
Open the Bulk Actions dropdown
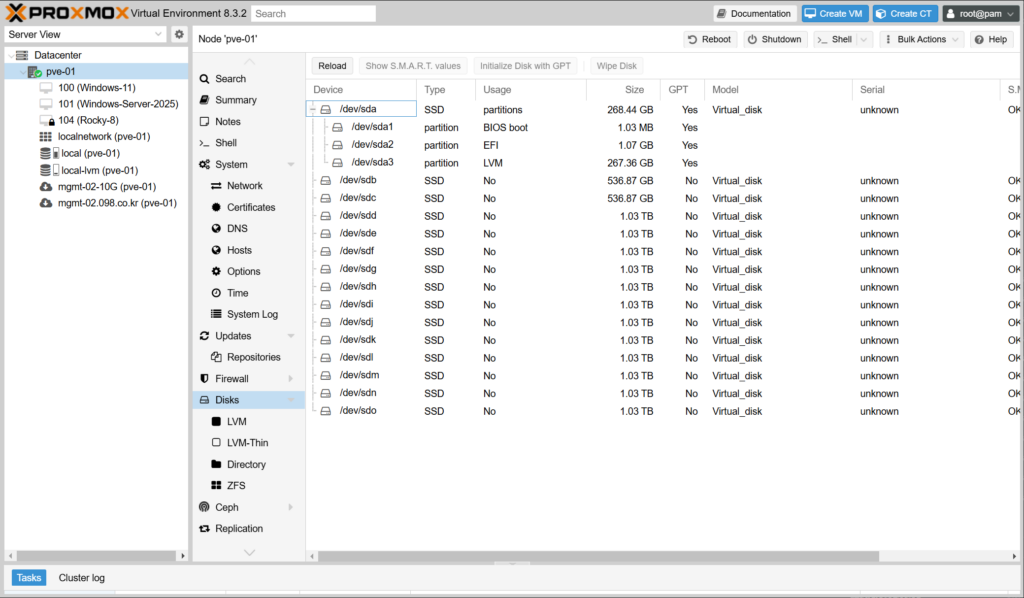pyautogui.click(x=921, y=39)
